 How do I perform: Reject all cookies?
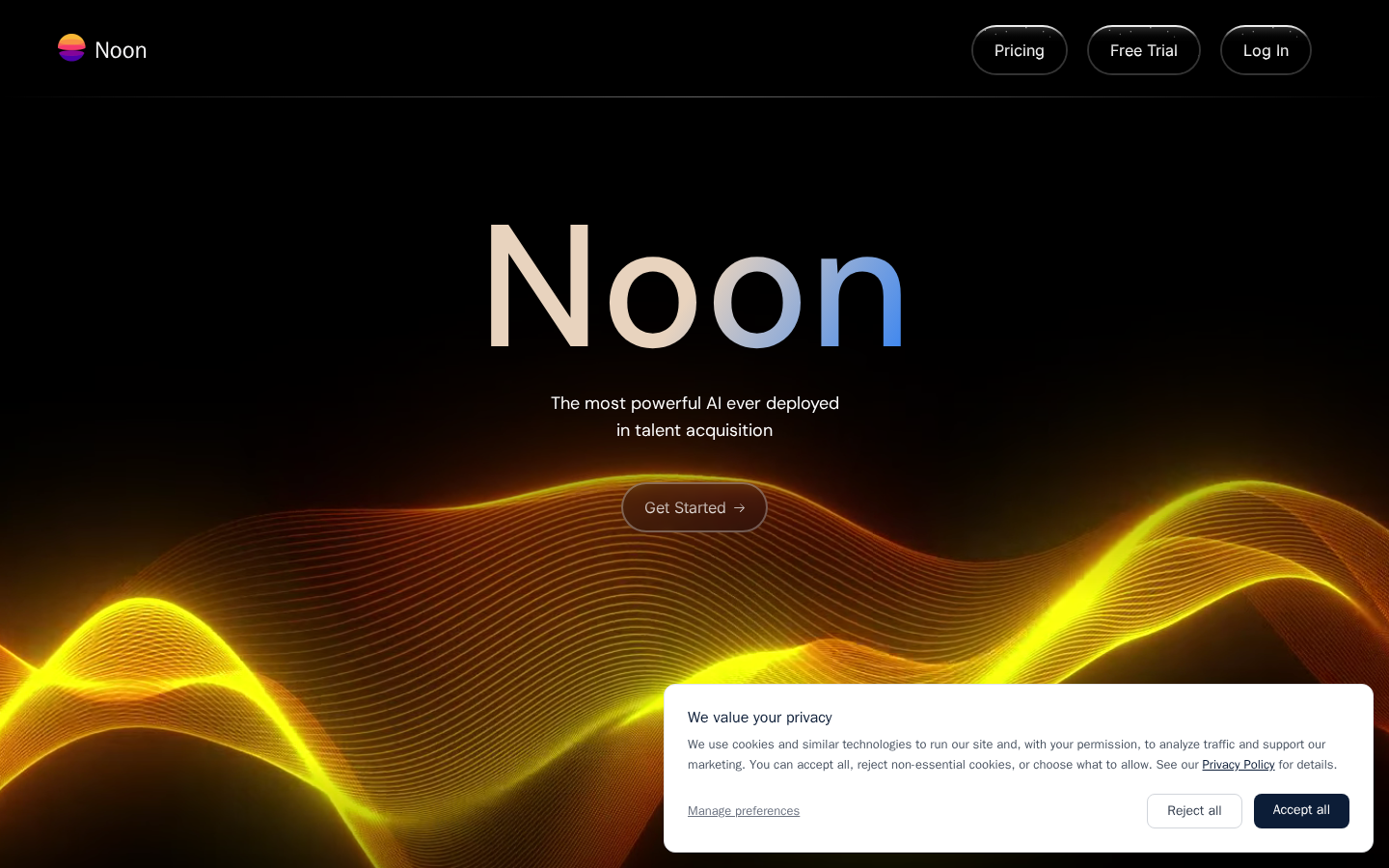1194,811
